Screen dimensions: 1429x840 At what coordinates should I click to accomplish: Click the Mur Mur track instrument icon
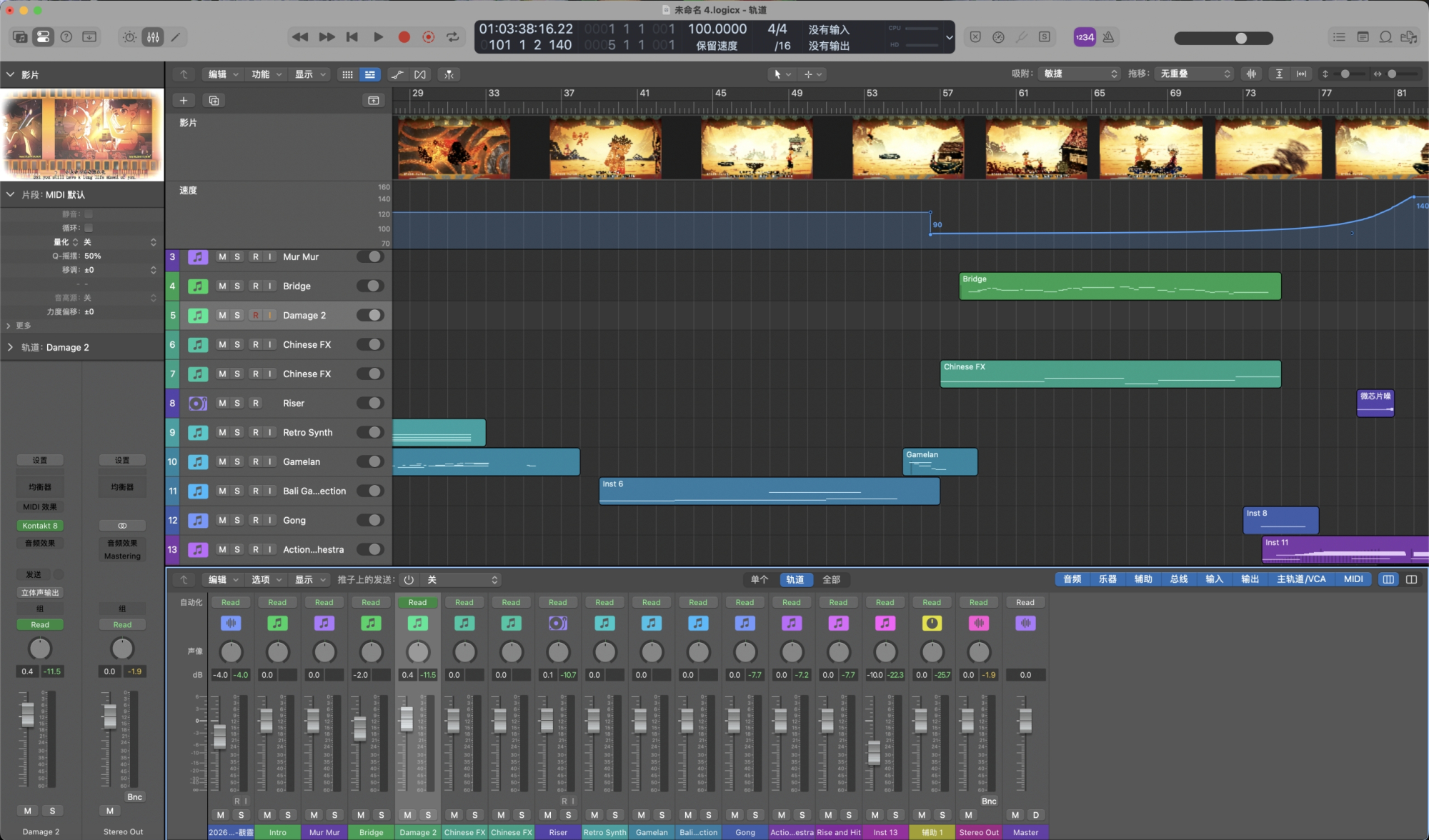[198, 257]
